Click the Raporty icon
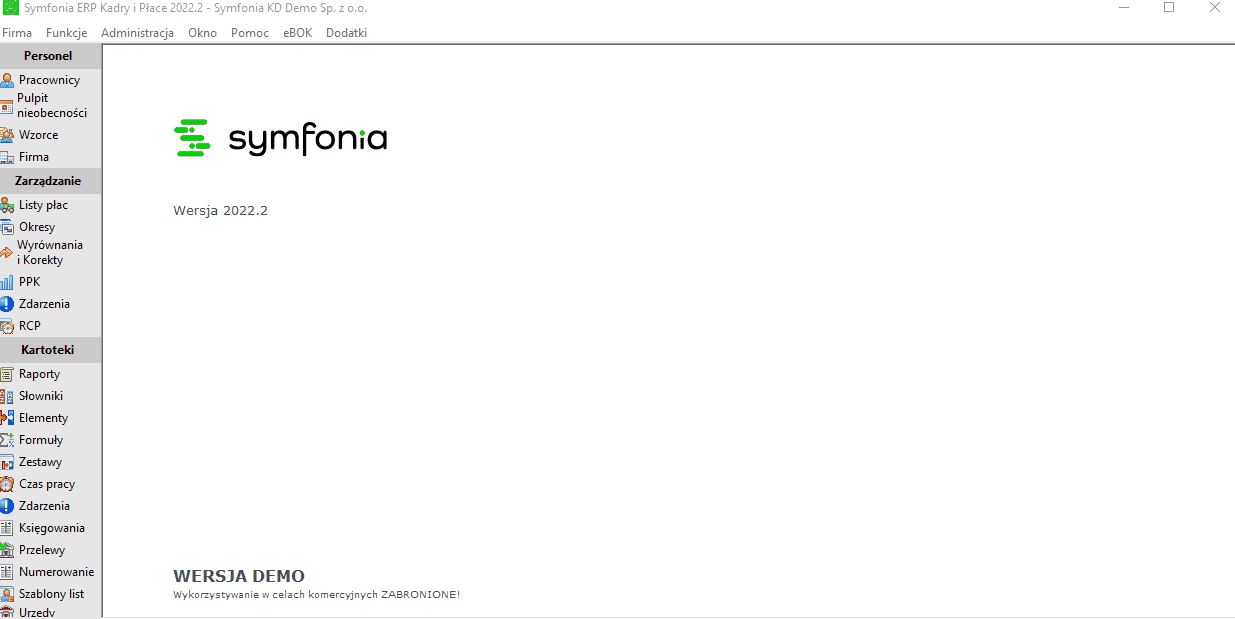This screenshot has height=619, width=1235. click(x=7, y=374)
